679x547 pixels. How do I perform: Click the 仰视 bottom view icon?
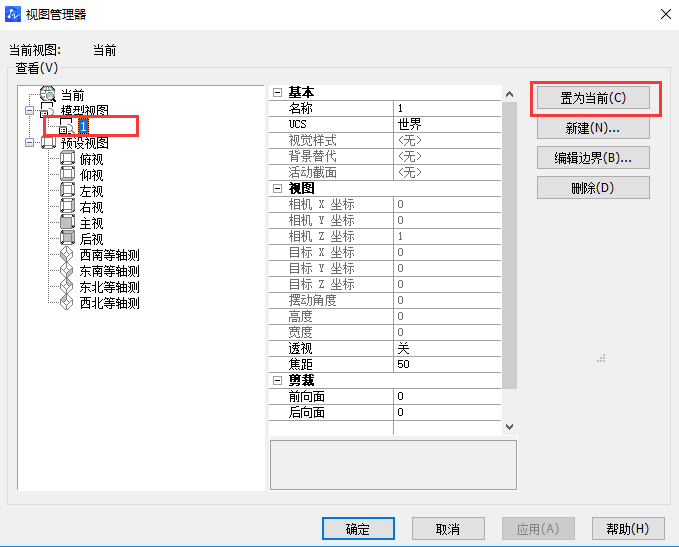click(x=68, y=175)
